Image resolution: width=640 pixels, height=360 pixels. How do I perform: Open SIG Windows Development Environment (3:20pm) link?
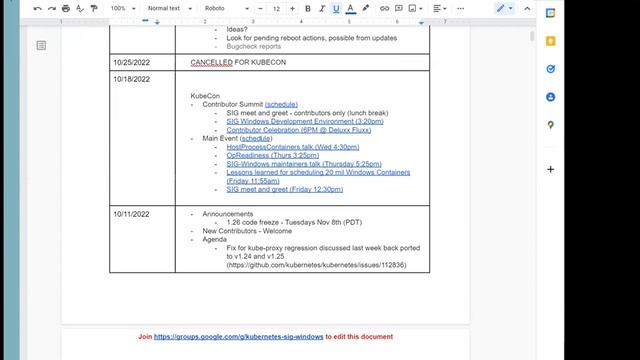coord(305,121)
